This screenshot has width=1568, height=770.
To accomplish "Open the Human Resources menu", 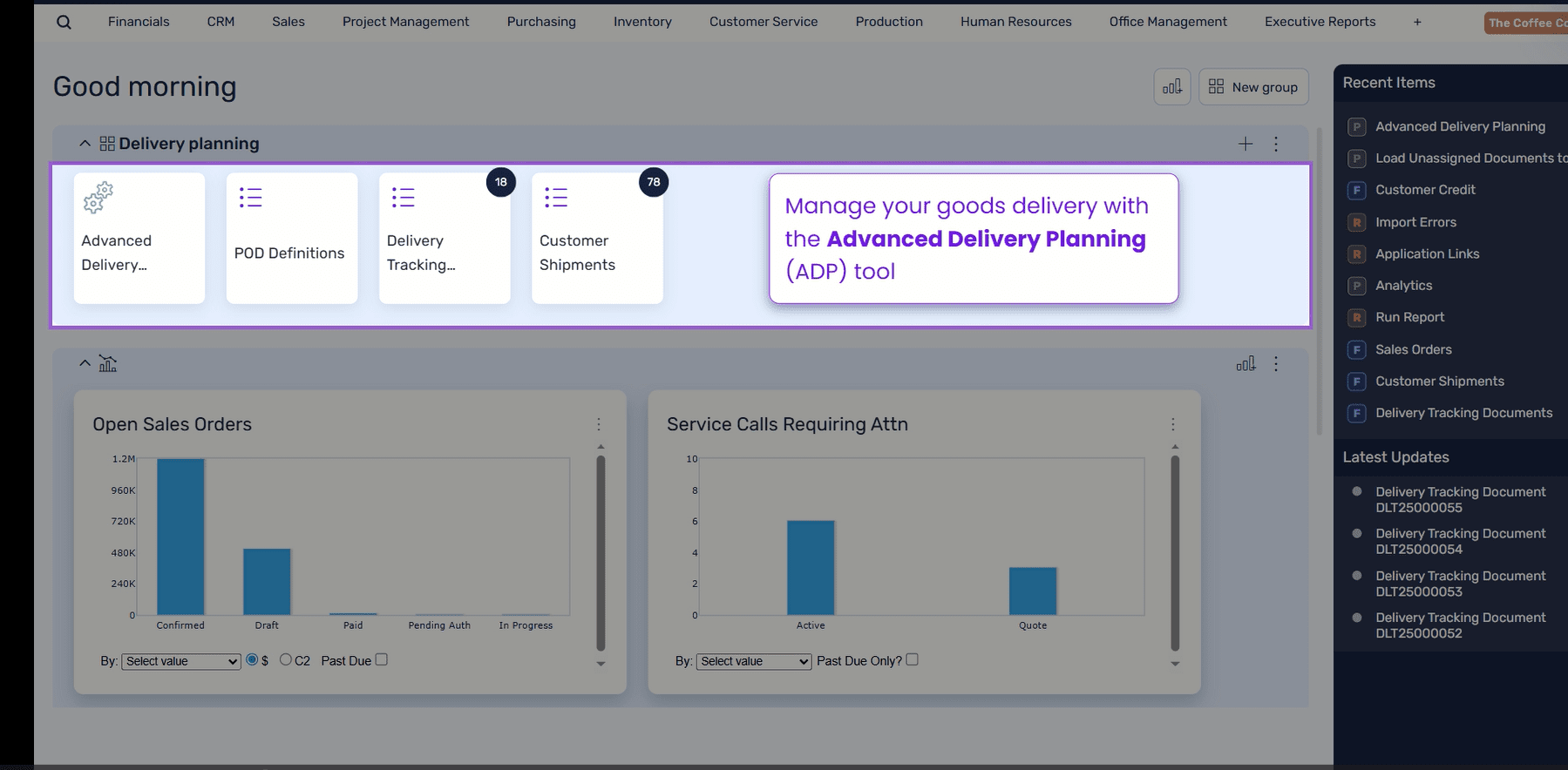I will coord(1015,22).
